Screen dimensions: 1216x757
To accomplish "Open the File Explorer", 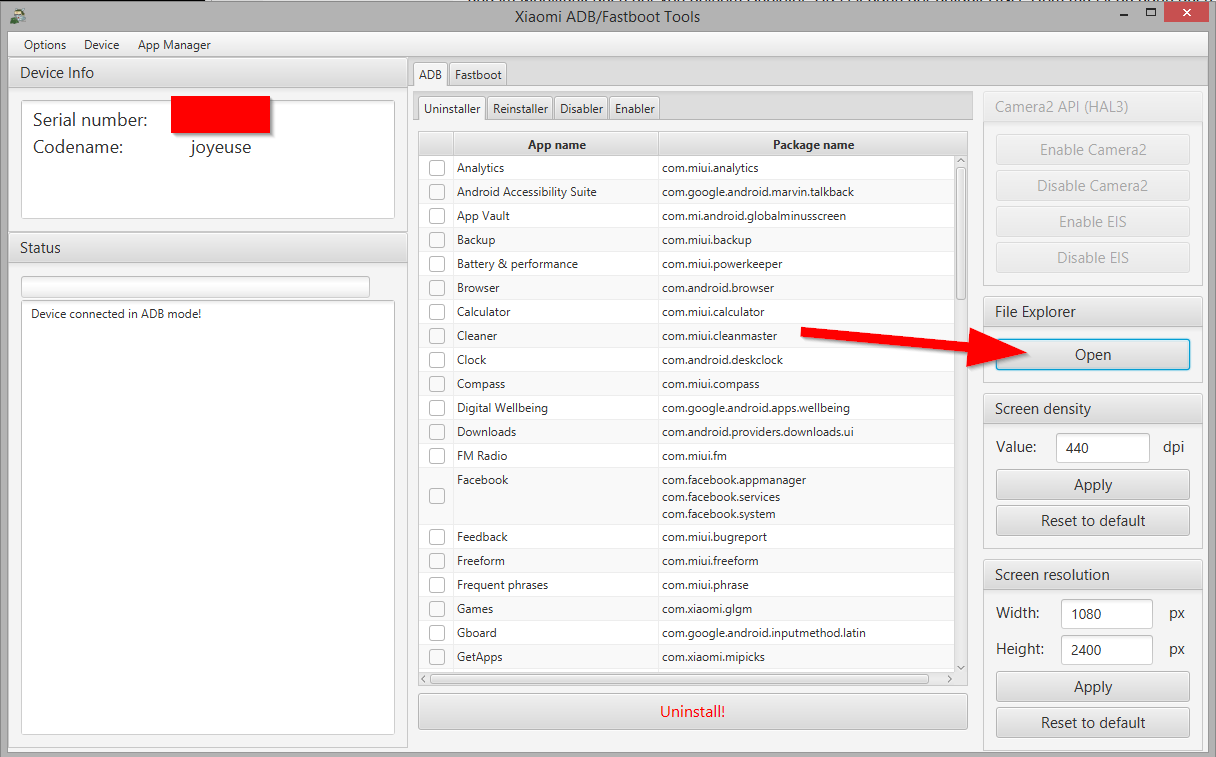I will (x=1093, y=355).
